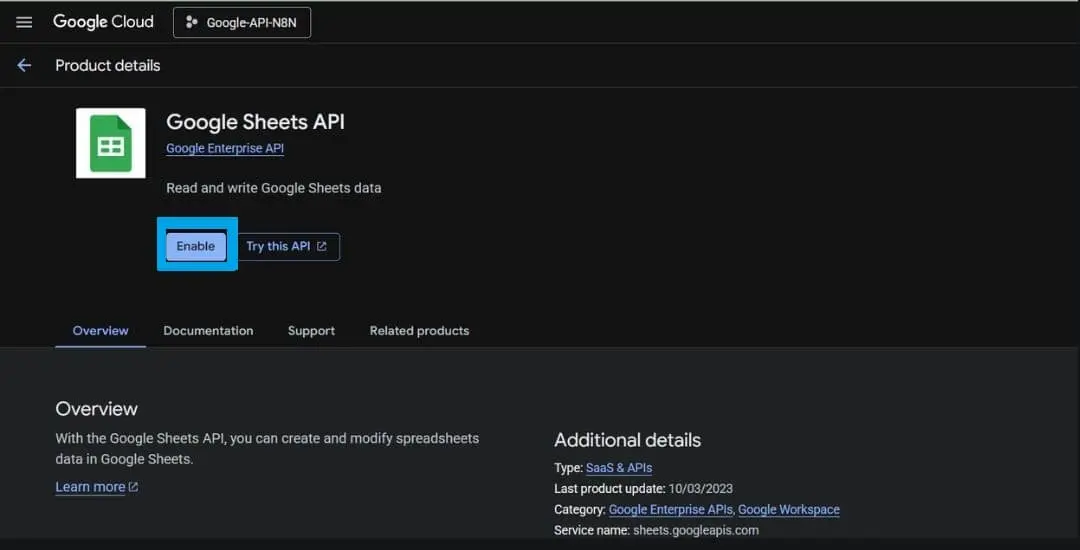Open the Google Enterprise APIs category link
Screen dimensions: 1080x550
click(671, 510)
